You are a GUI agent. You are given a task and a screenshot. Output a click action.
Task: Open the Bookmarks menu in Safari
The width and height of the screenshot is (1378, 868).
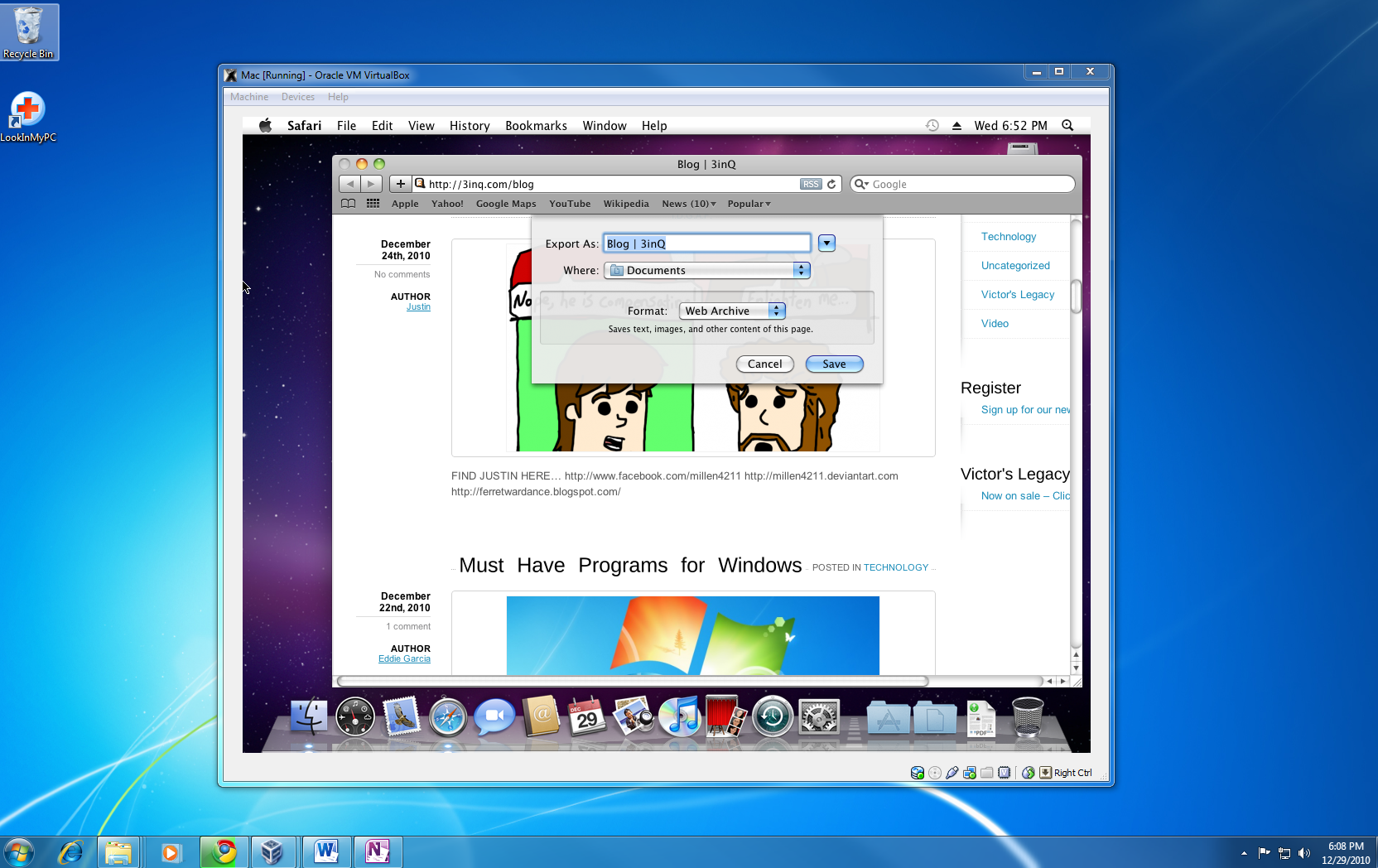tap(536, 125)
